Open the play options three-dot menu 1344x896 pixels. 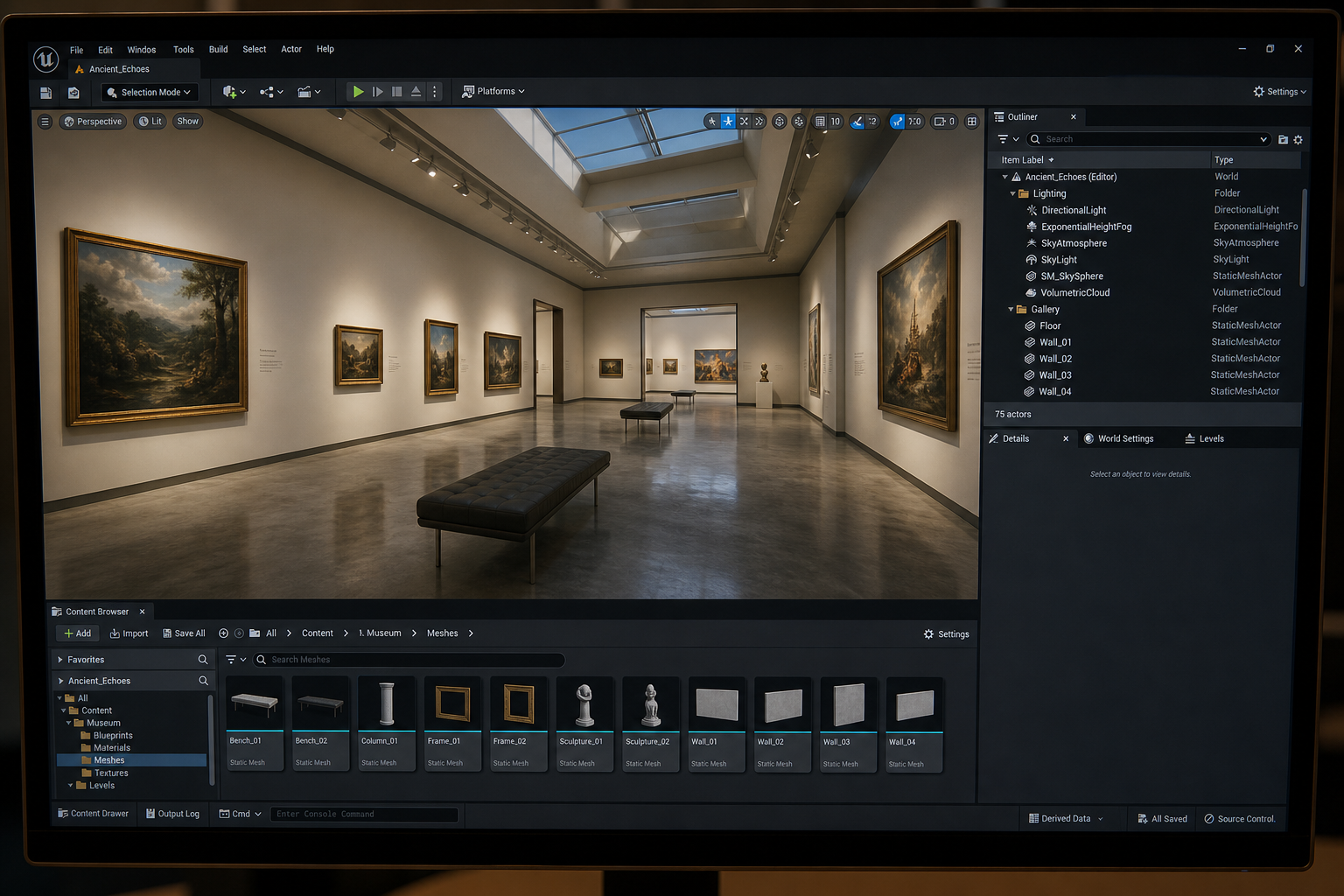pyautogui.click(x=434, y=91)
